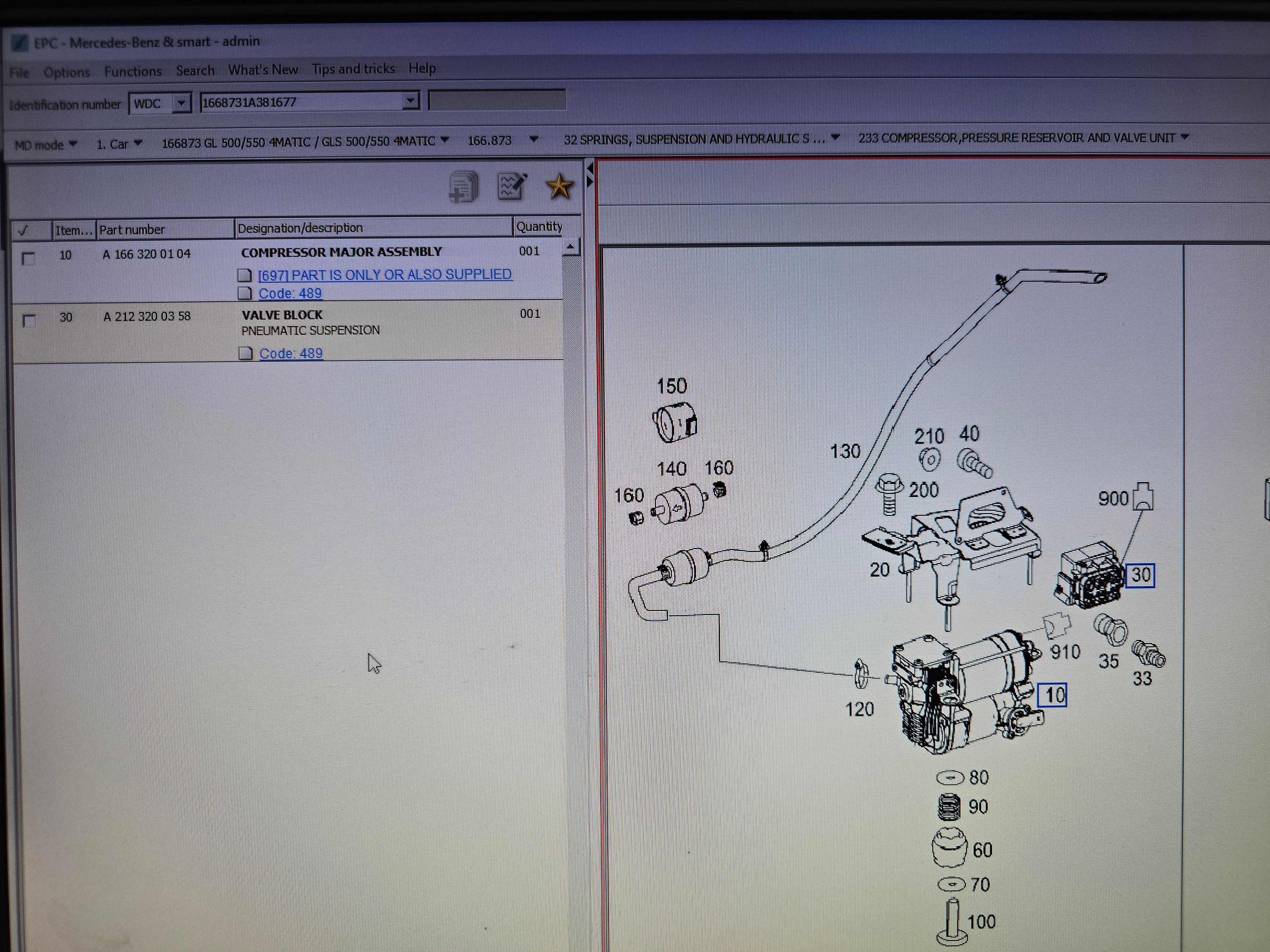Image resolution: width=1270 pixels, height=952 pixels.
Task: Click the note icon beside Code: 489 under valve block
Action: point(245,353)
